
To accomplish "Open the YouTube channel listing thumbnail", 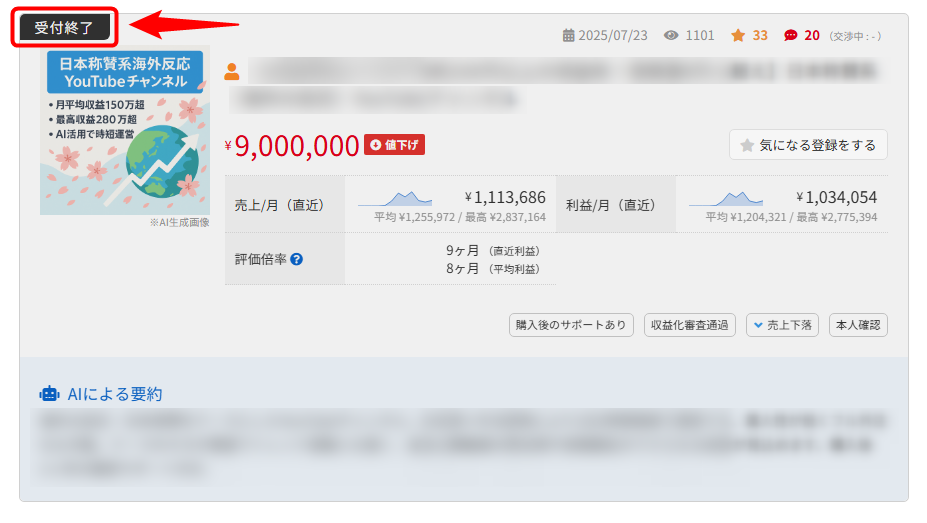I will (124, 132).
